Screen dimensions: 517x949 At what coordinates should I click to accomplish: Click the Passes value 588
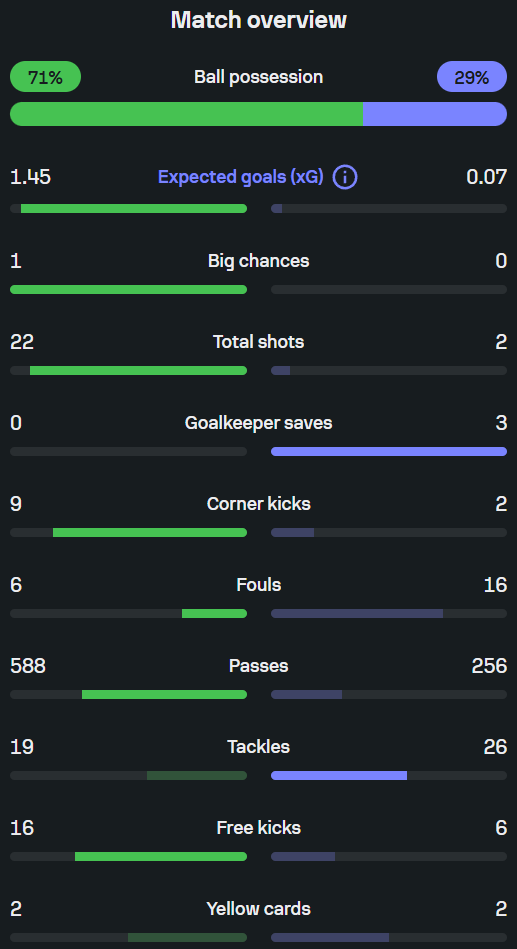click(28, 666)
